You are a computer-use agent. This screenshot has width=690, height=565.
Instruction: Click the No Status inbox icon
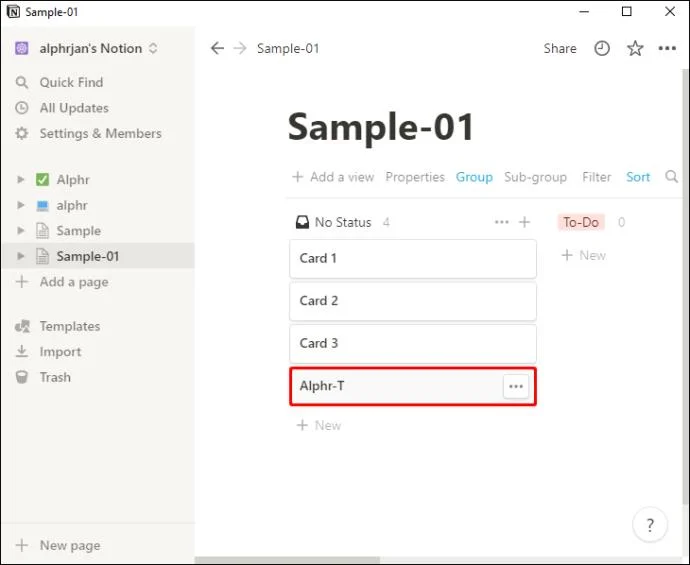click(x=302, y=222)
